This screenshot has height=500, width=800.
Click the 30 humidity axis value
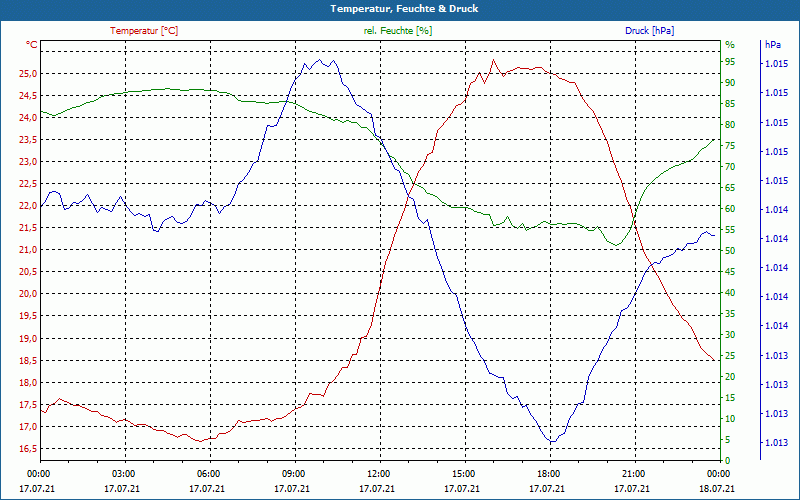click(730, 335)
